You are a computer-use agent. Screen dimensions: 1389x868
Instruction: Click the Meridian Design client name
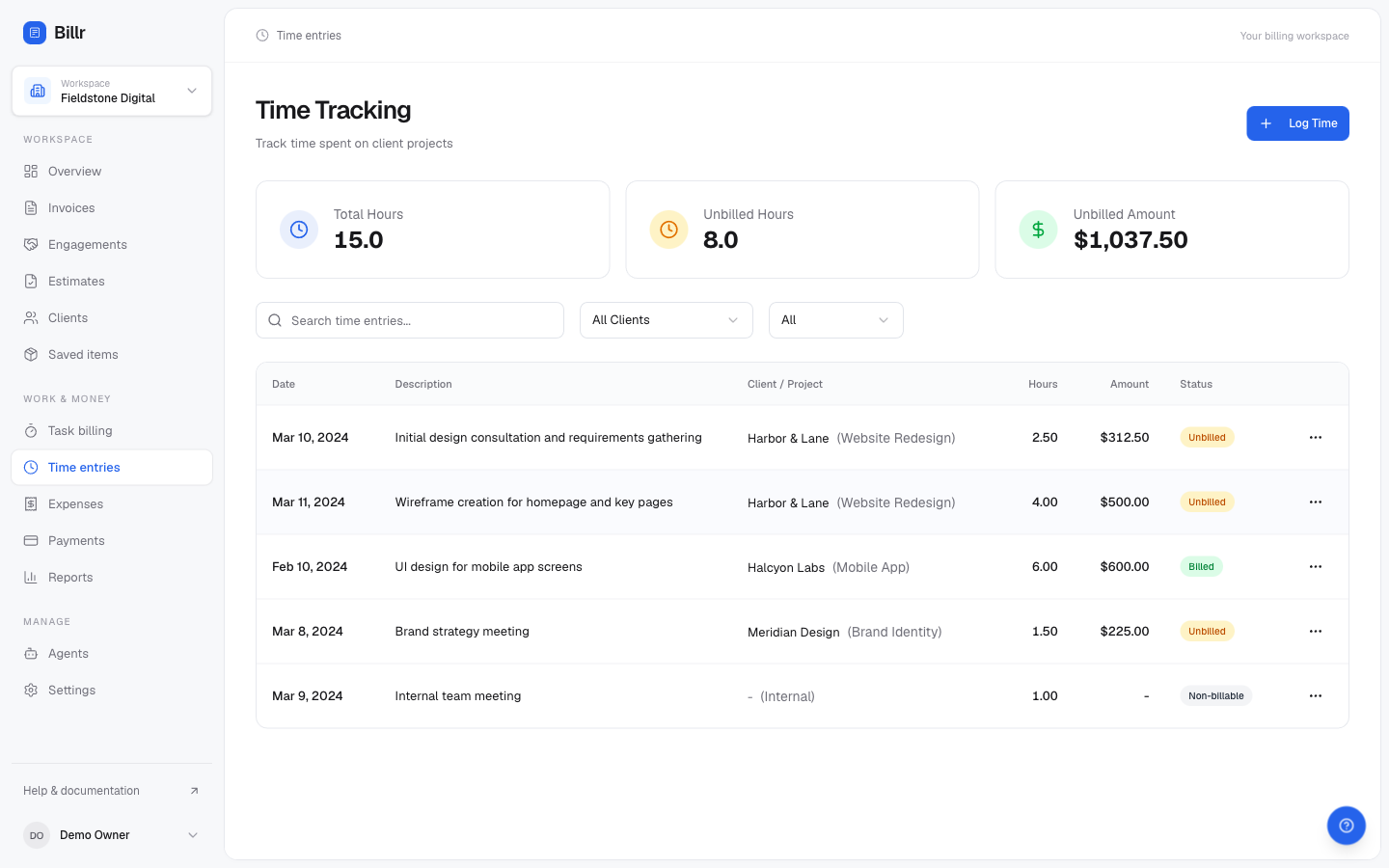tap(794, 633)
